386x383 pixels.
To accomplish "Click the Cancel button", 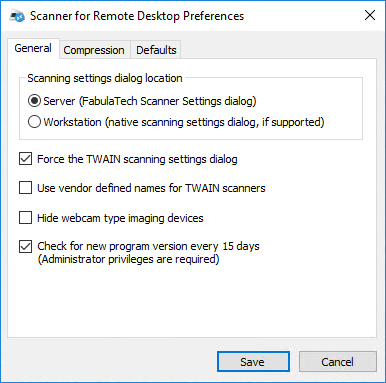I will coord(338,362).
